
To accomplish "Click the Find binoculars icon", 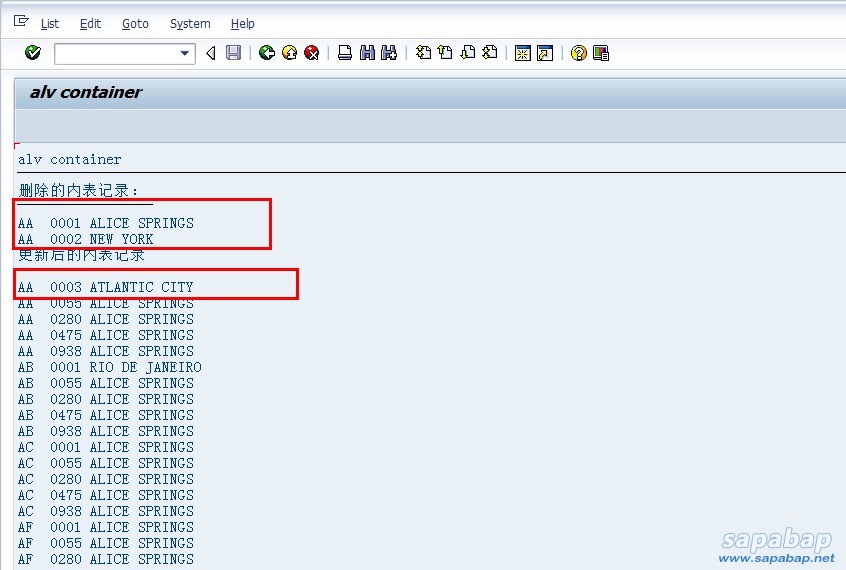I will [x=367, y=53].
